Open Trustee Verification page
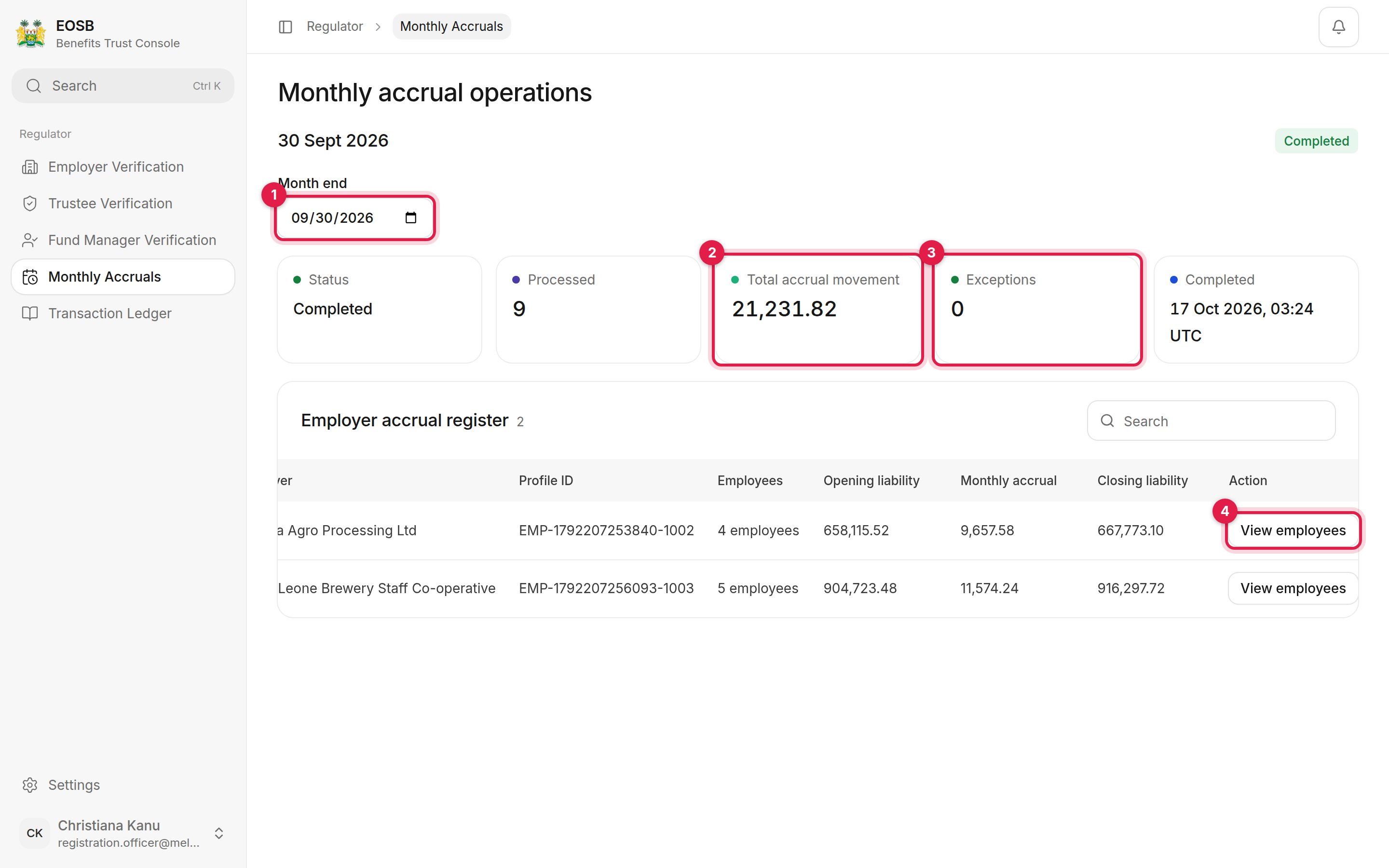This screenshot has height=868, width=1389. pos(123,204)
